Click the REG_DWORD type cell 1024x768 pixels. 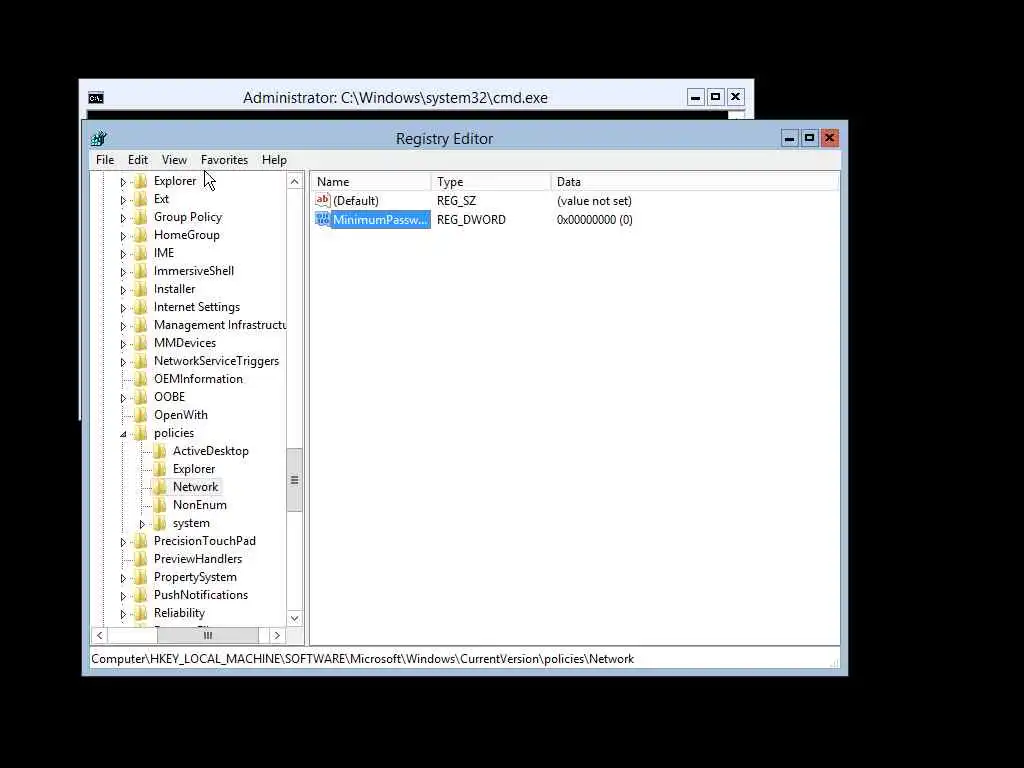471,220
